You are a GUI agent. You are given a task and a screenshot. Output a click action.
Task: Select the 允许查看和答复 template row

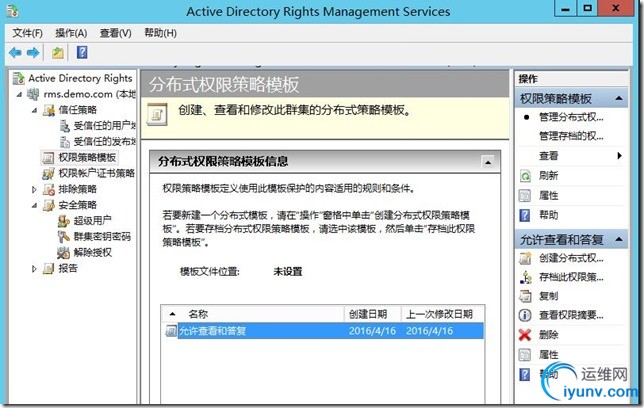323,331
